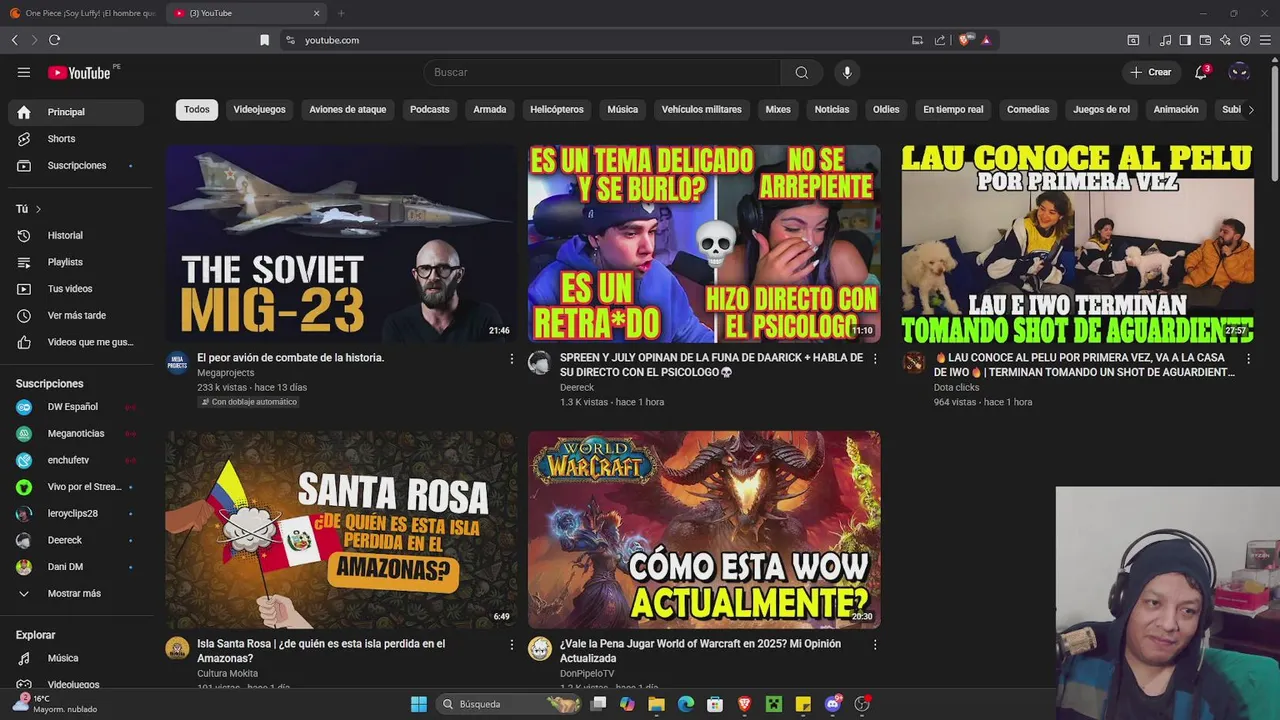Open Deereck channel in subscriptions list
The image size is (1280, 720).
click(76, 540)
